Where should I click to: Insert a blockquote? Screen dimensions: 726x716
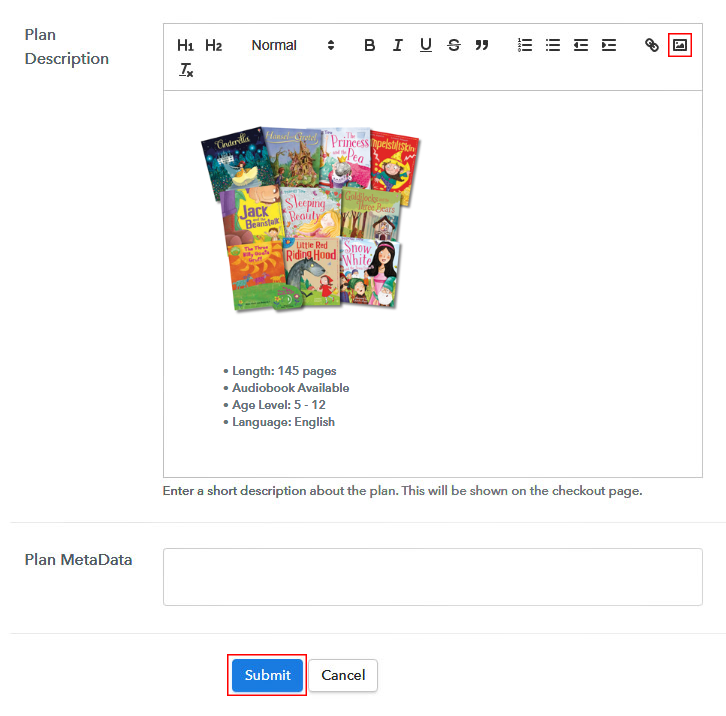click(x=482, y=45)
